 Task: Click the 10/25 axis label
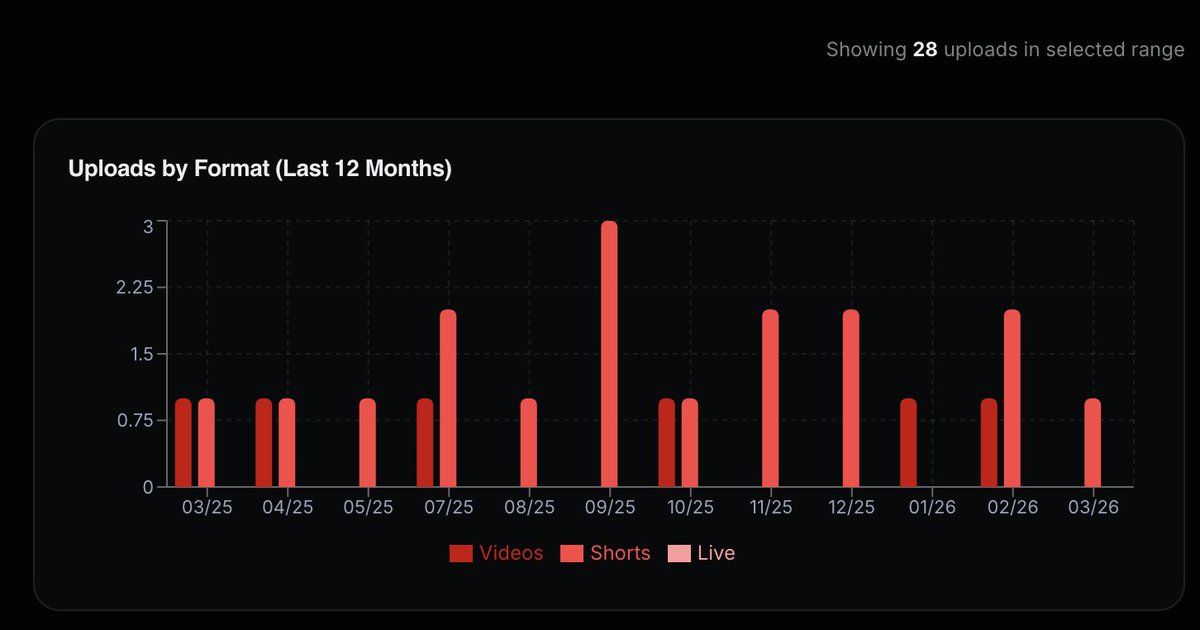point(690,507)
